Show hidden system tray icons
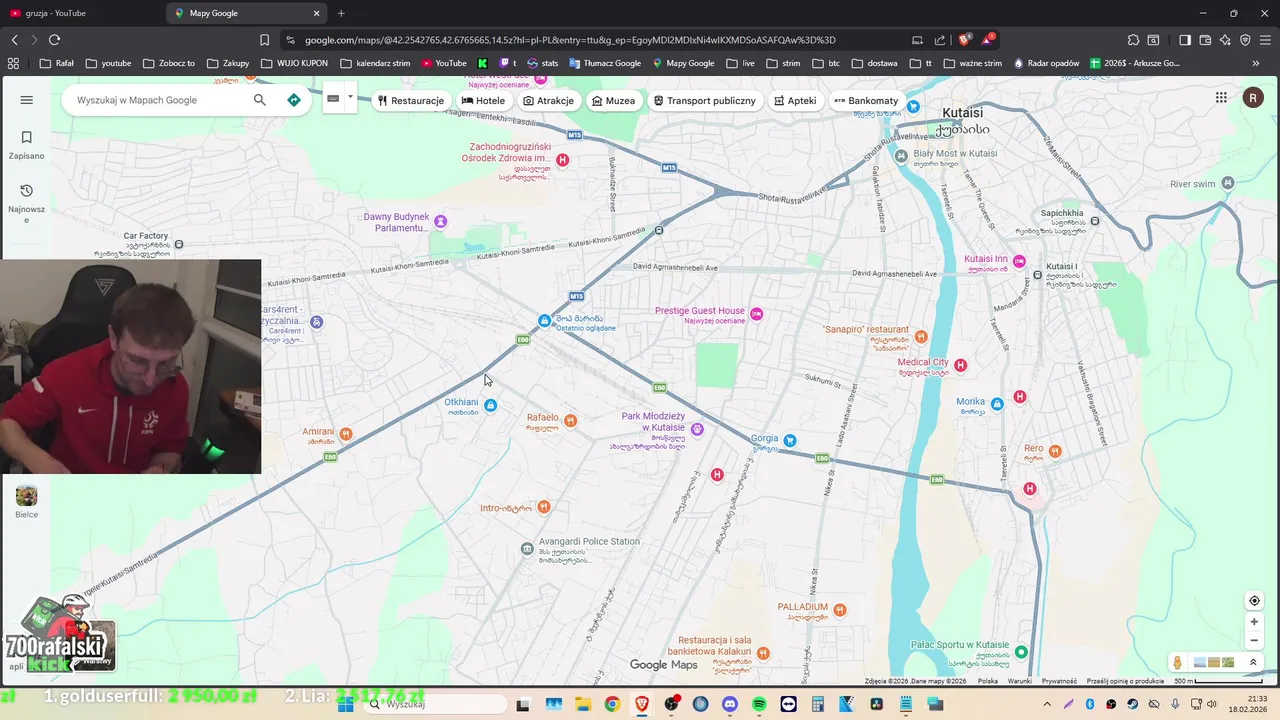This screenshot has height=720, width=1280. point(1047,704)
